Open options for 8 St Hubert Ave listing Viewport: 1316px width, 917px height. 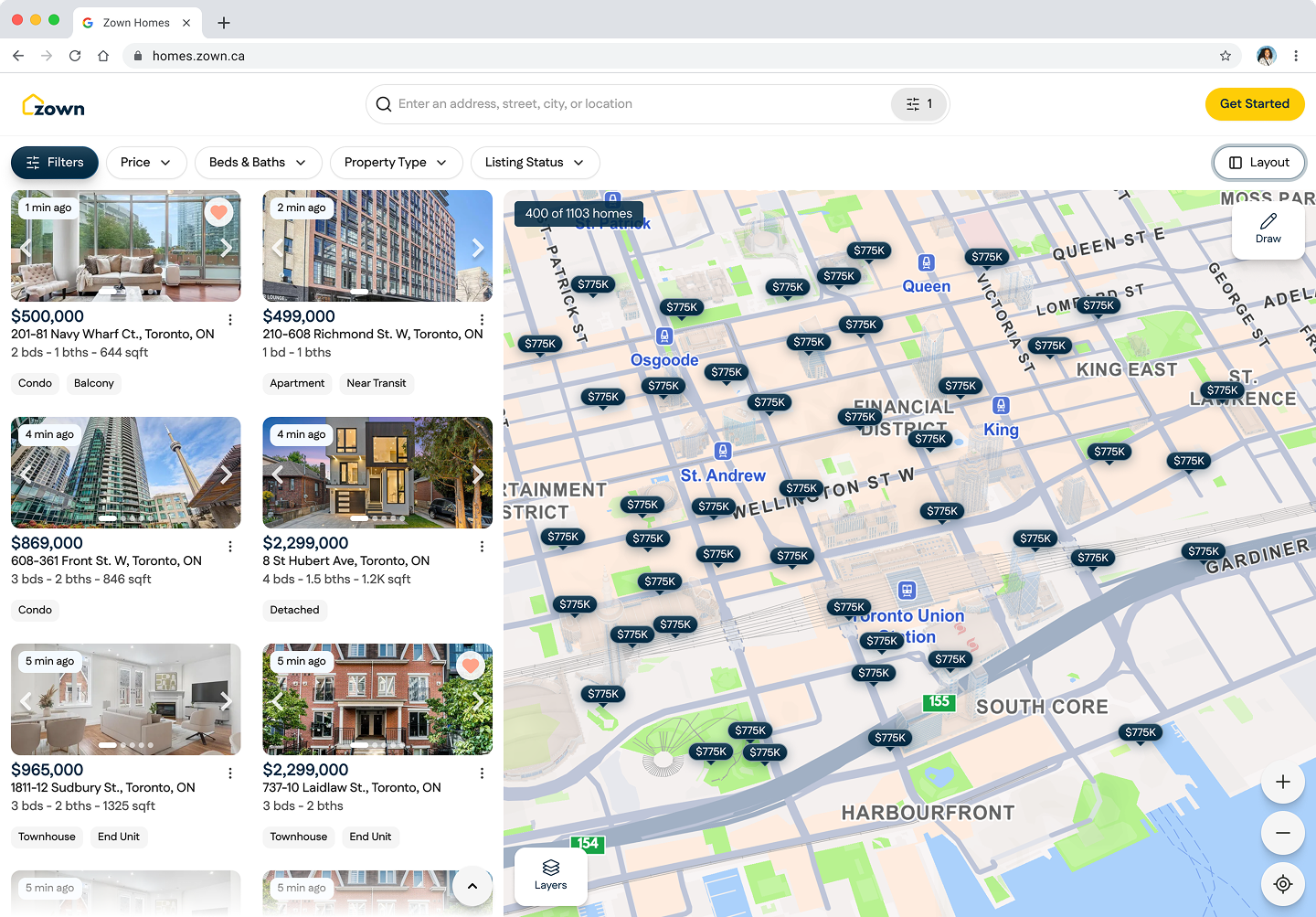[x=482, y=546]
